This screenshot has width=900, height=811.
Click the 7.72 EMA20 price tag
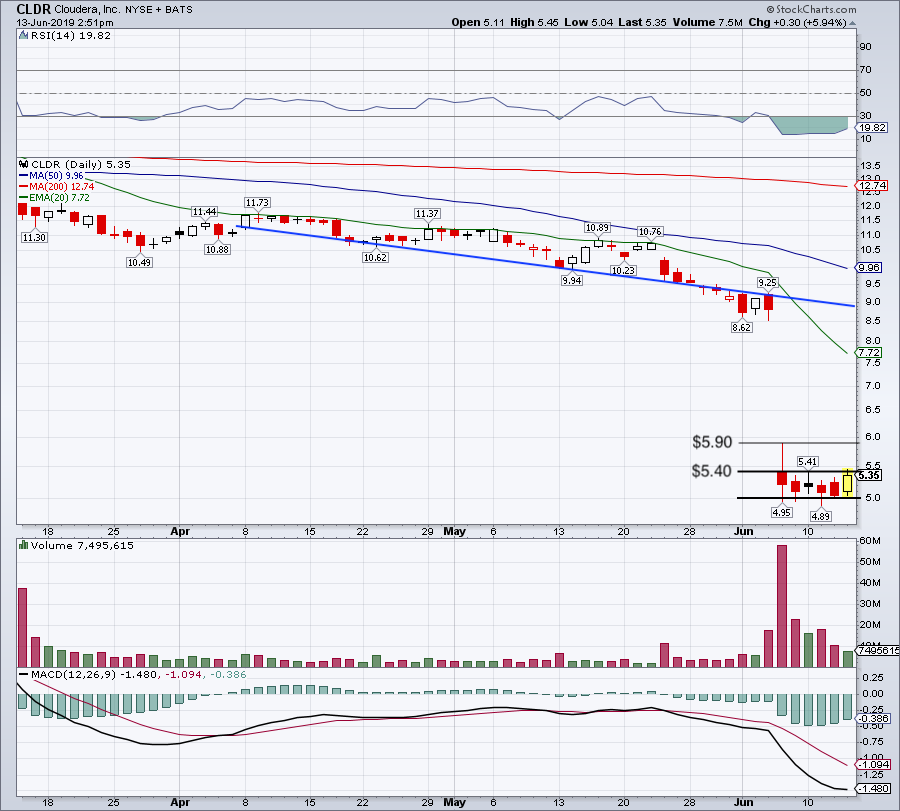868,352
